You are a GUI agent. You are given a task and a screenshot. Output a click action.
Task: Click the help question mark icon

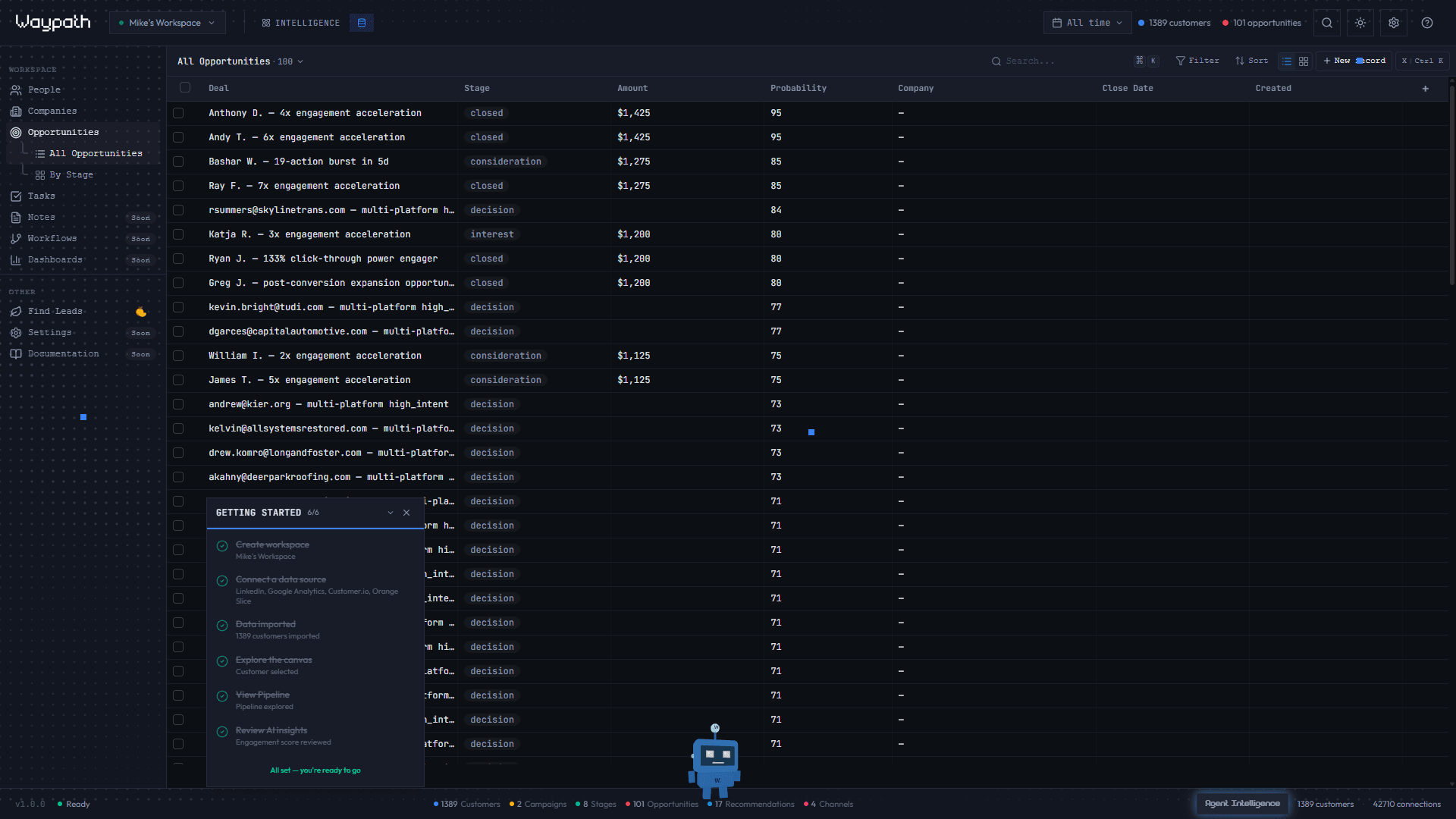(x=1427, y=23)
